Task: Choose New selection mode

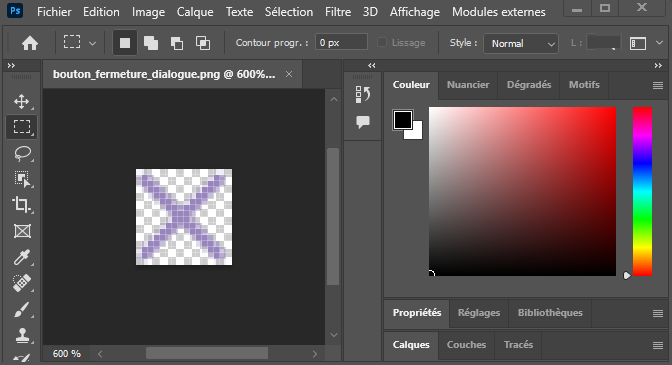Action: (125, 43)
